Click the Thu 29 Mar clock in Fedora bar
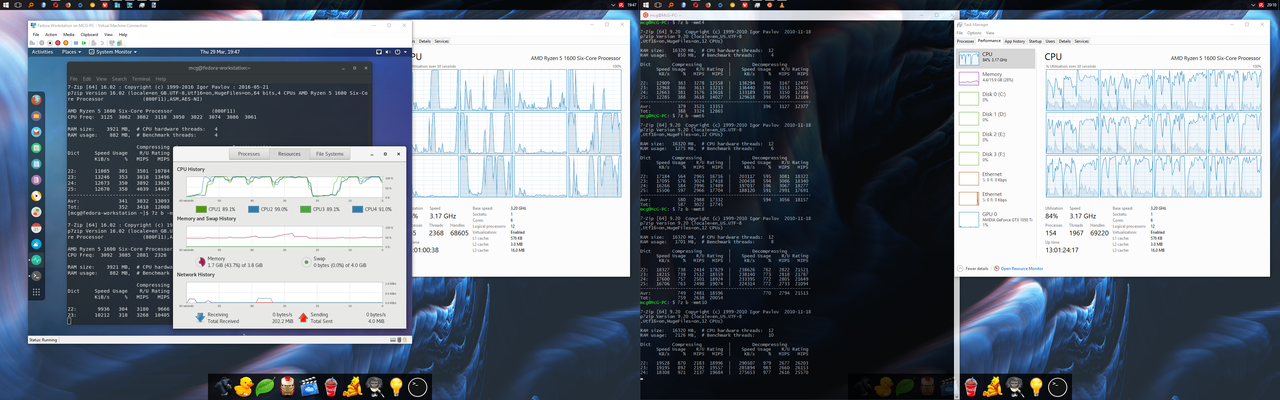 point(220,52)
